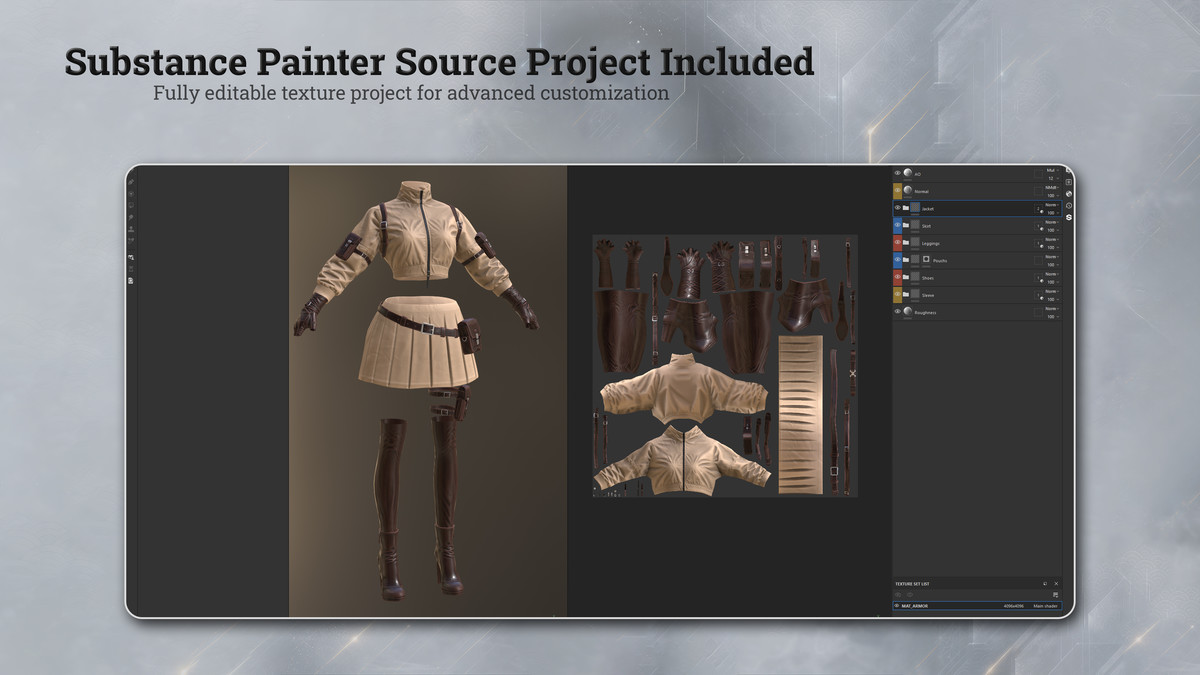Click the Normal layer sphere thumbnail
The width and height of the screenshot is (1200, 675).
[908, 190]
